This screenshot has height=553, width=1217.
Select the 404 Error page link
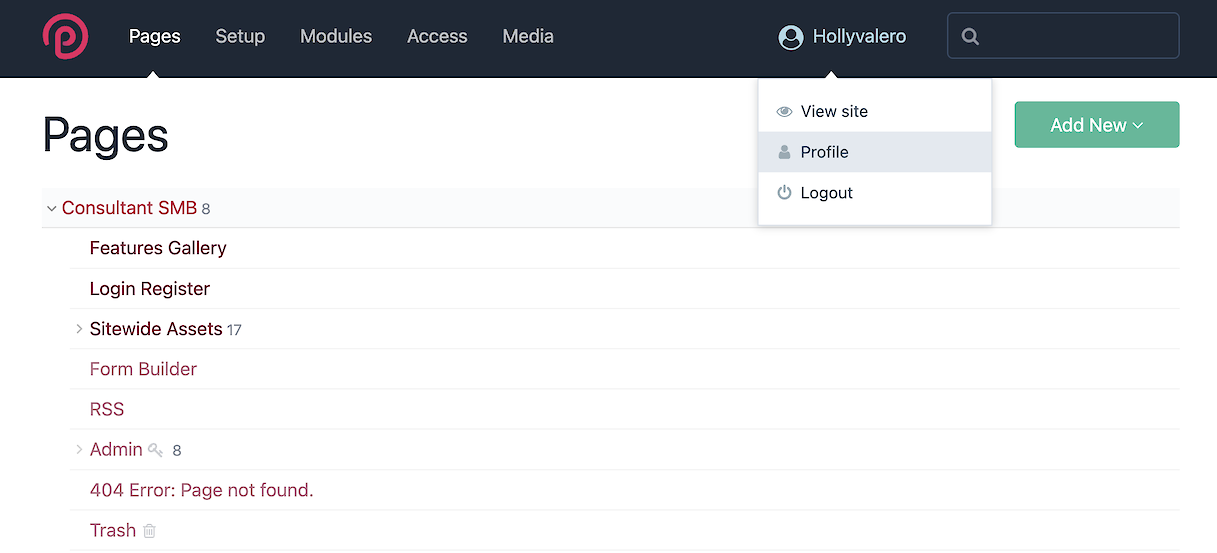(x=201, y=490)
